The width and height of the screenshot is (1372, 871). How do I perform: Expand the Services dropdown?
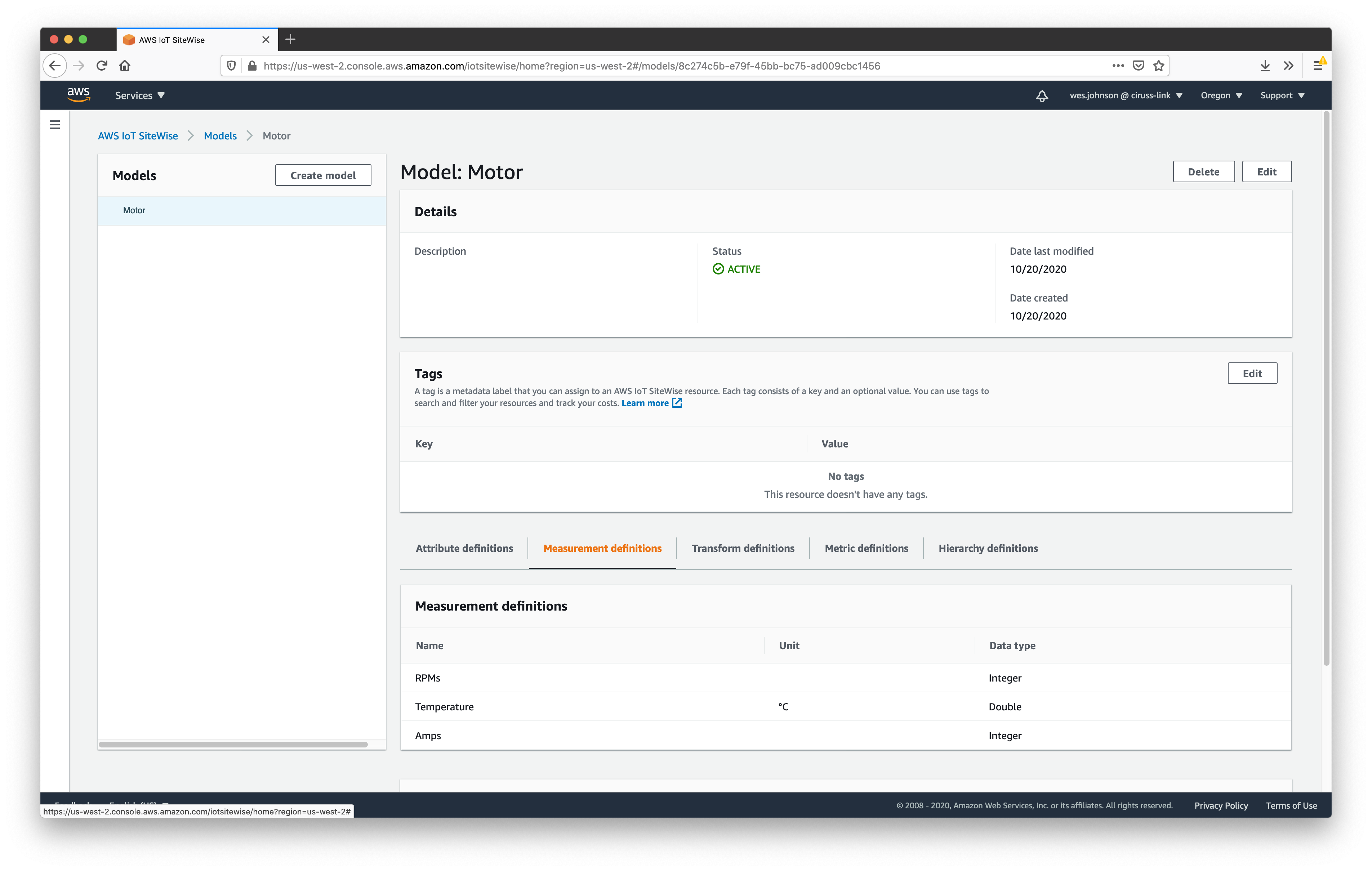139,95
